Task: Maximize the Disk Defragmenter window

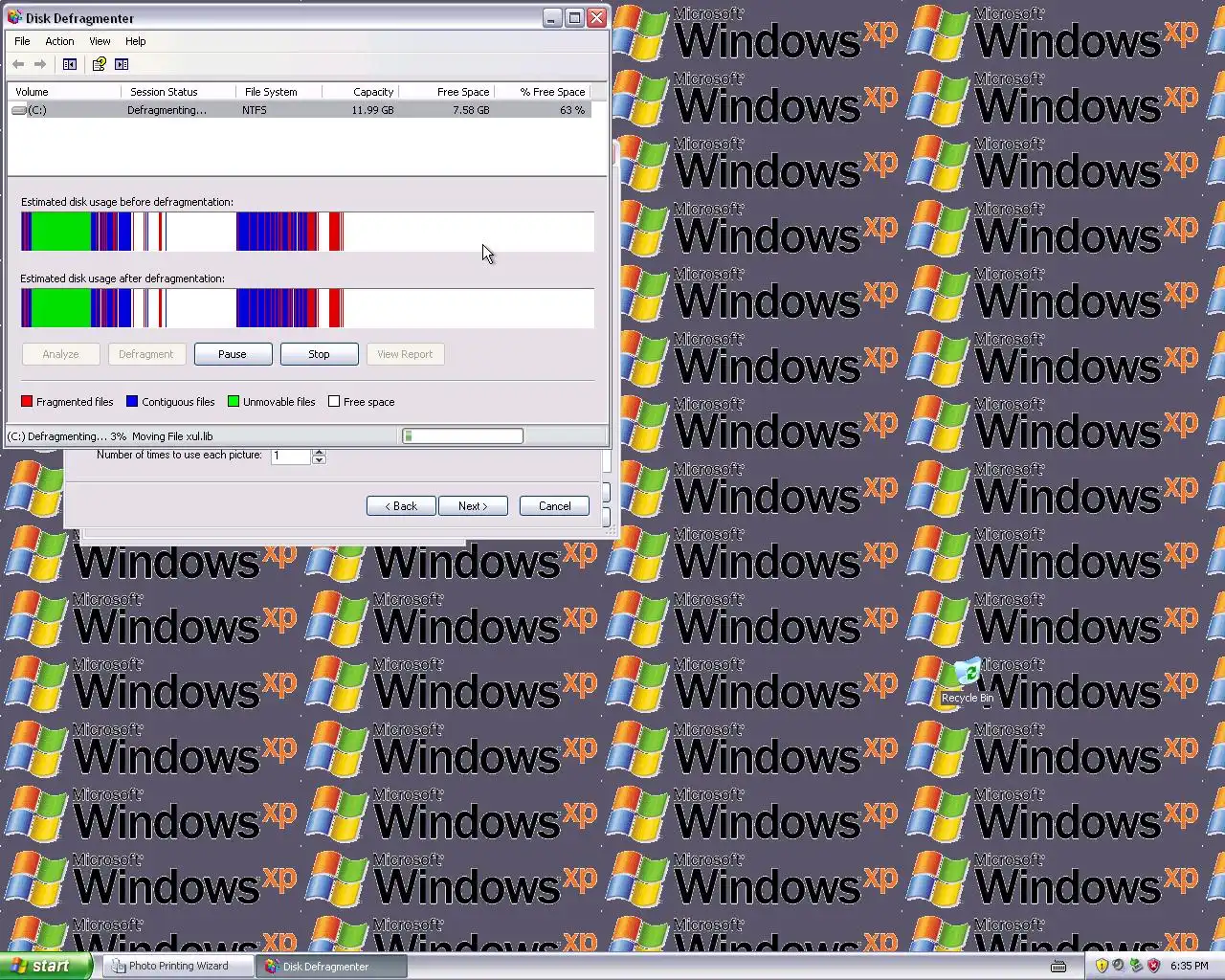Action: tap(574, 17)
